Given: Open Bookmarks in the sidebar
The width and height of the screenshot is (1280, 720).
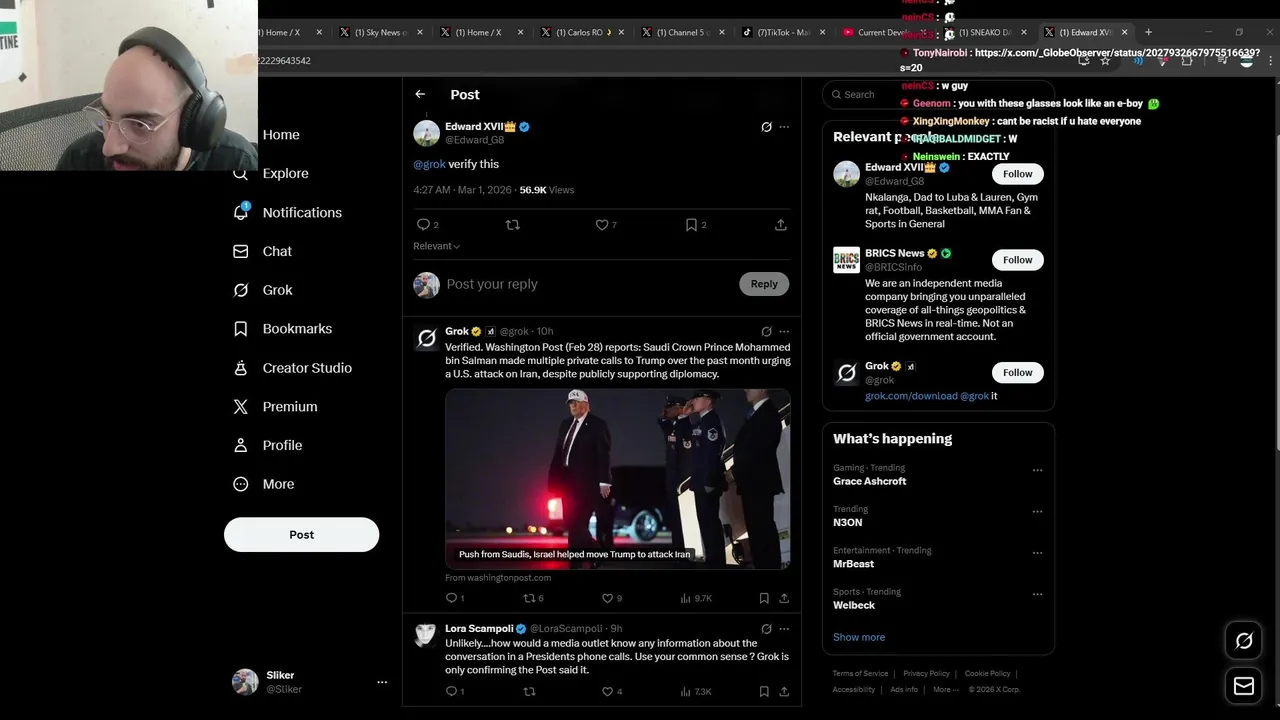Looking at the screenshot, I should [282, 329].
